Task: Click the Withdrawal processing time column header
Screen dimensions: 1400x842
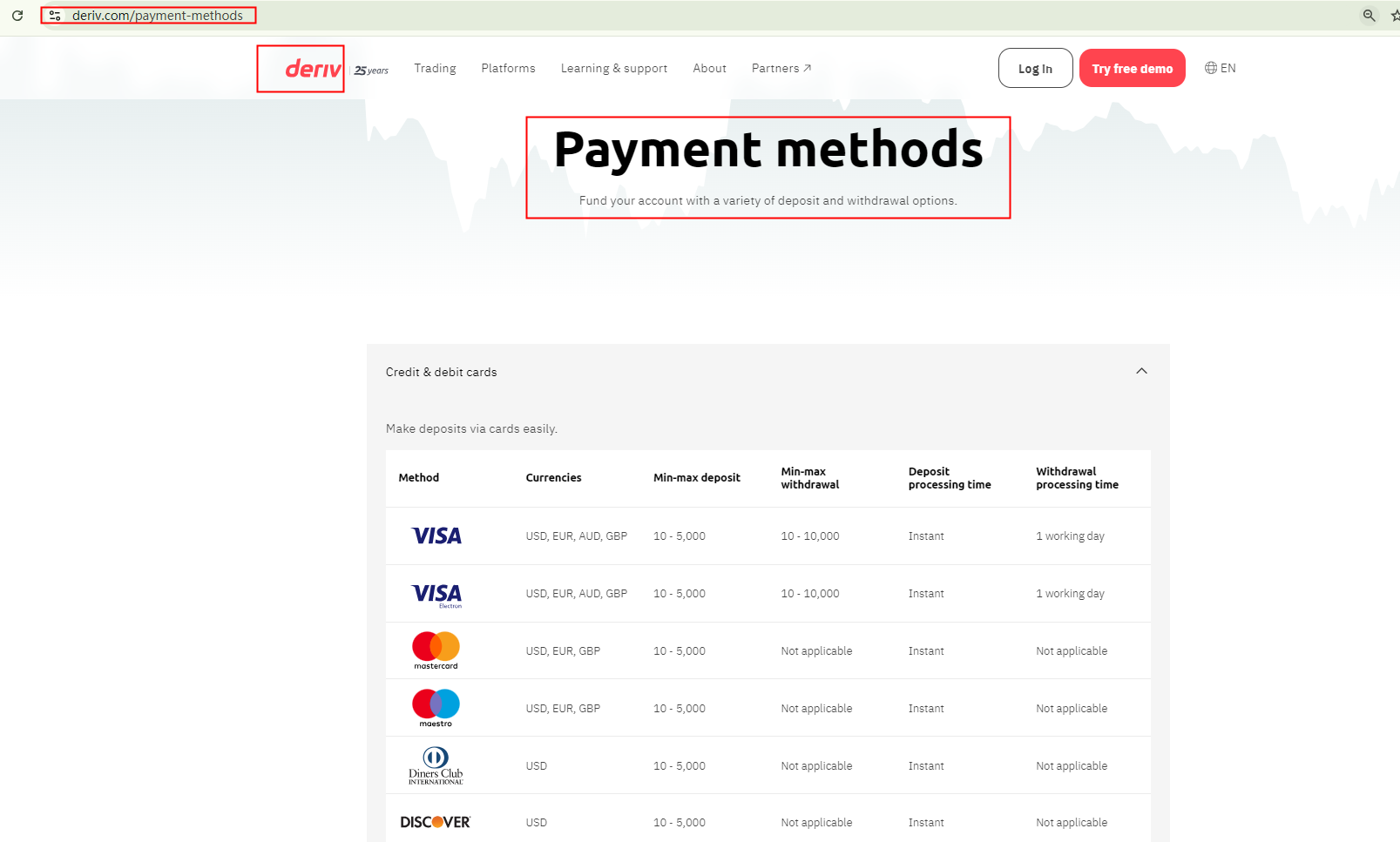Action: tap(1077, 478)
